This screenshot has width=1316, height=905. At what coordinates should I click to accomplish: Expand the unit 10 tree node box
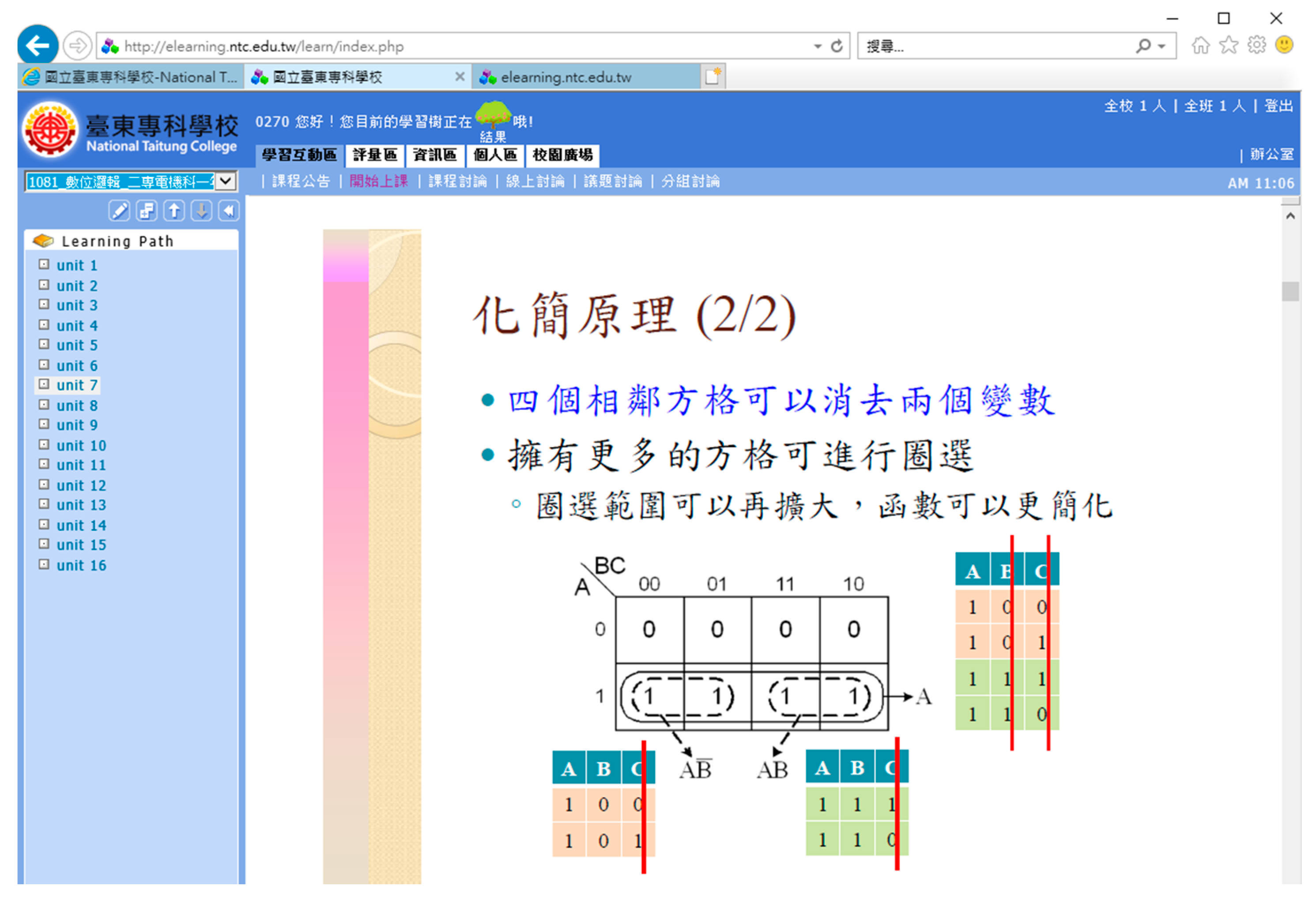pos(44,445)
